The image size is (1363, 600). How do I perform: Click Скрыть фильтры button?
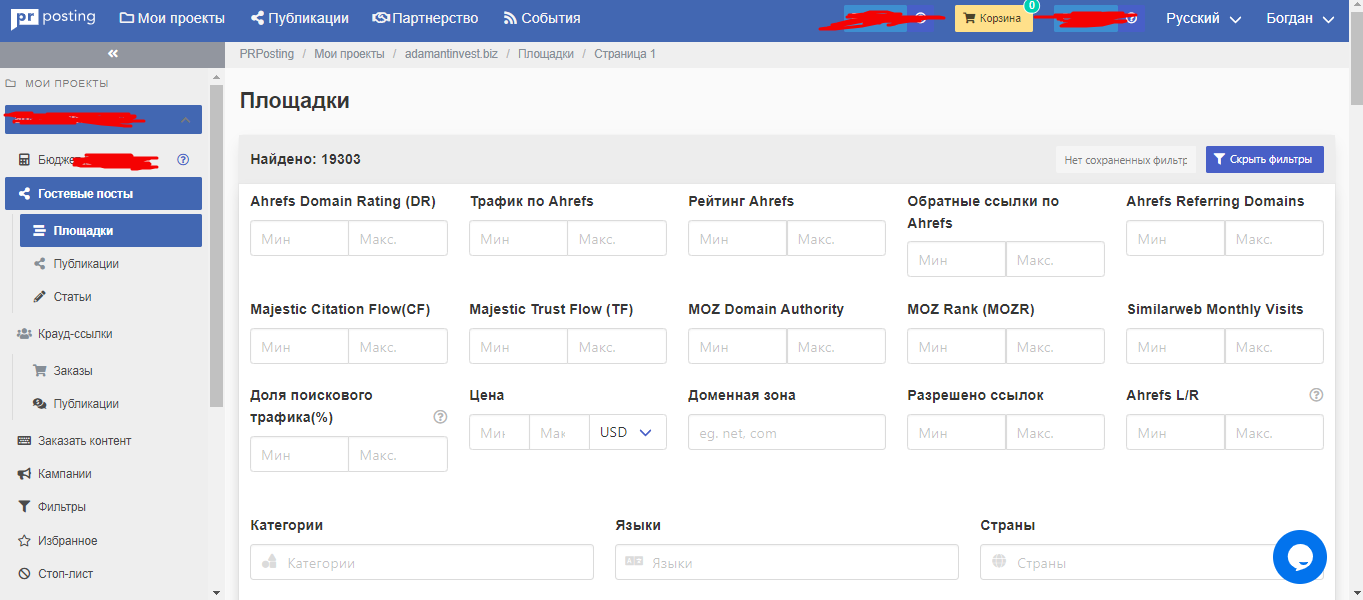click(x=1265, y=159)
